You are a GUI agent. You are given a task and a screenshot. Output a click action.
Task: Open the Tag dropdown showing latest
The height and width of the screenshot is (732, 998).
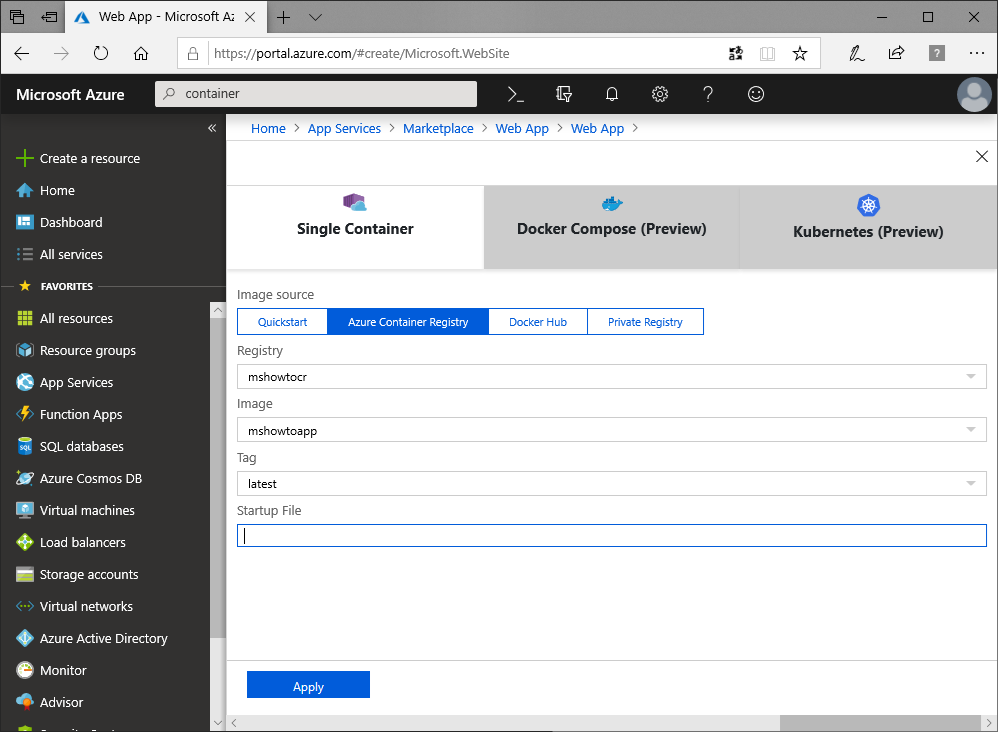pyautogui.click(x=611, y=484)
